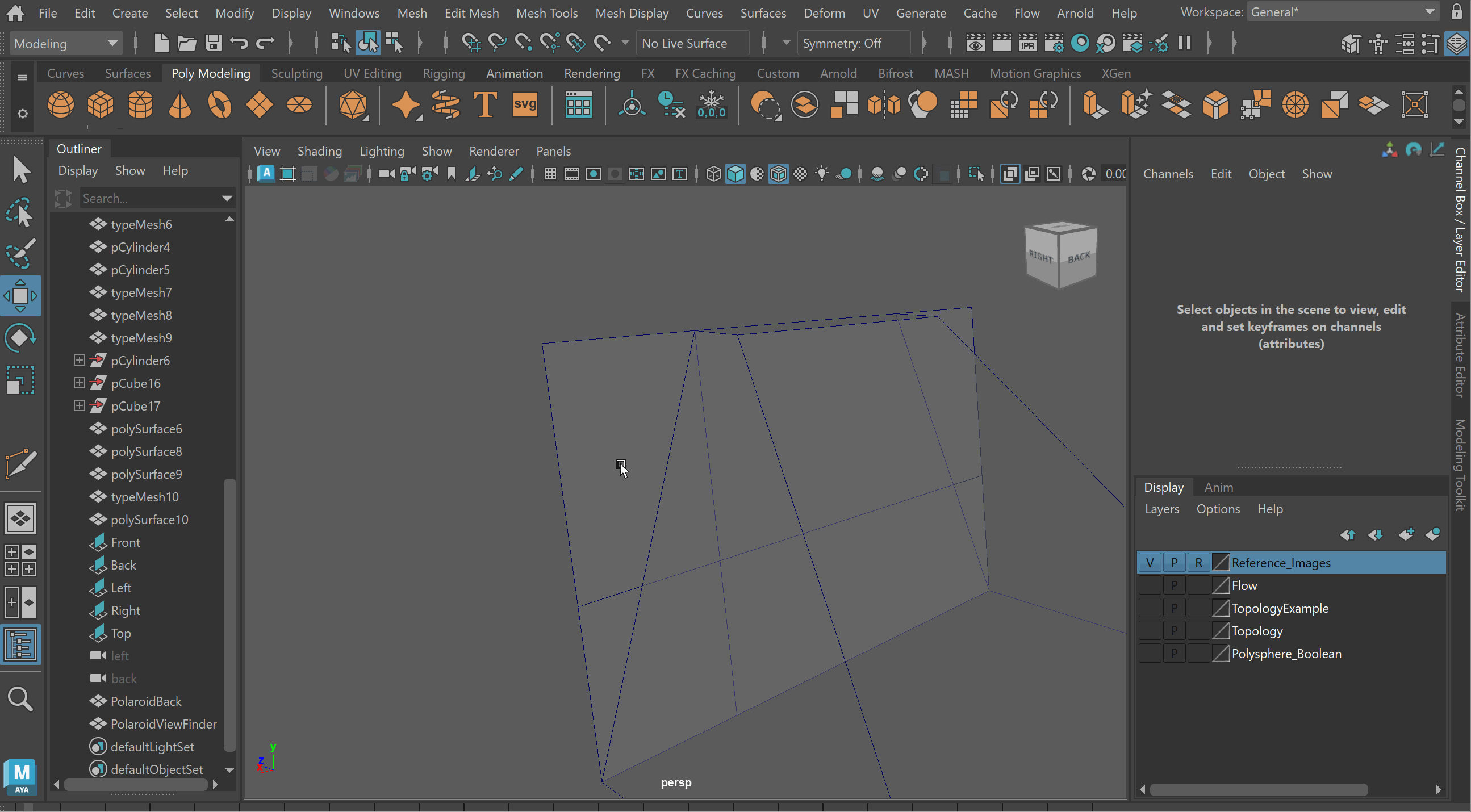Open the Modeling menu set dropdown
1471x812 pixels.
pyautogui.click(x=66, y=43)
